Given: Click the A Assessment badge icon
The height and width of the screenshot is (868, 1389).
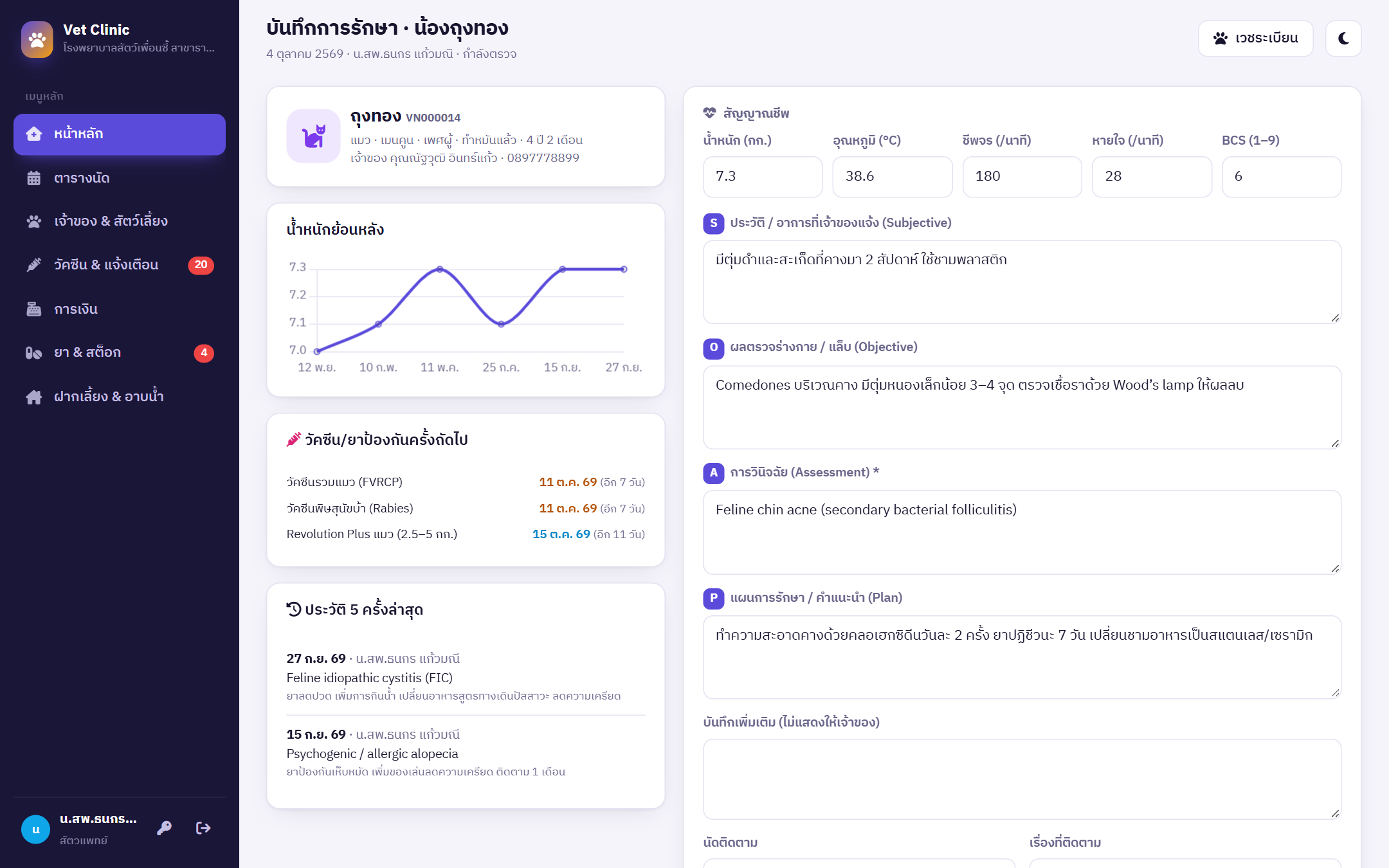Looking at the screenshot, I should click(714, 473).
